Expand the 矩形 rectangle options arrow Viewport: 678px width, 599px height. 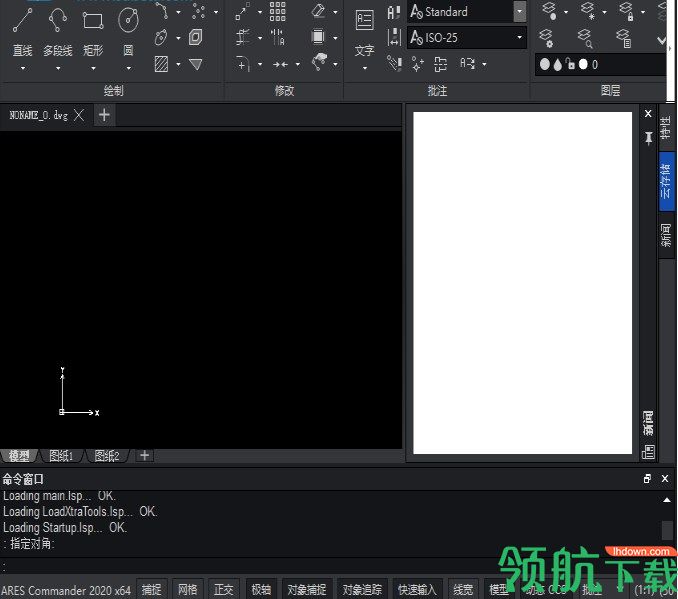tap(93, 68)
